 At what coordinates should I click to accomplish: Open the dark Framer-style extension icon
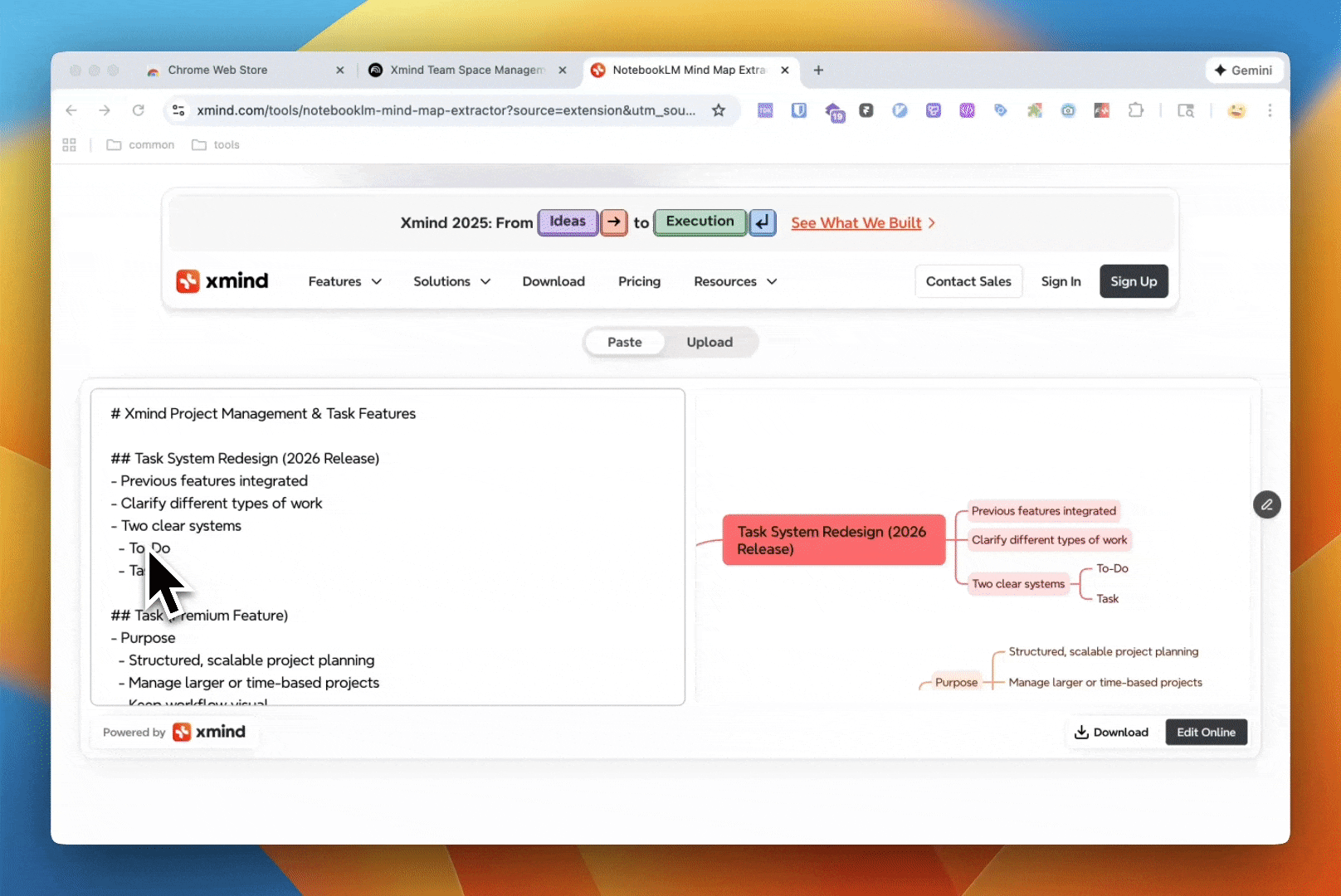coord(866,110)
